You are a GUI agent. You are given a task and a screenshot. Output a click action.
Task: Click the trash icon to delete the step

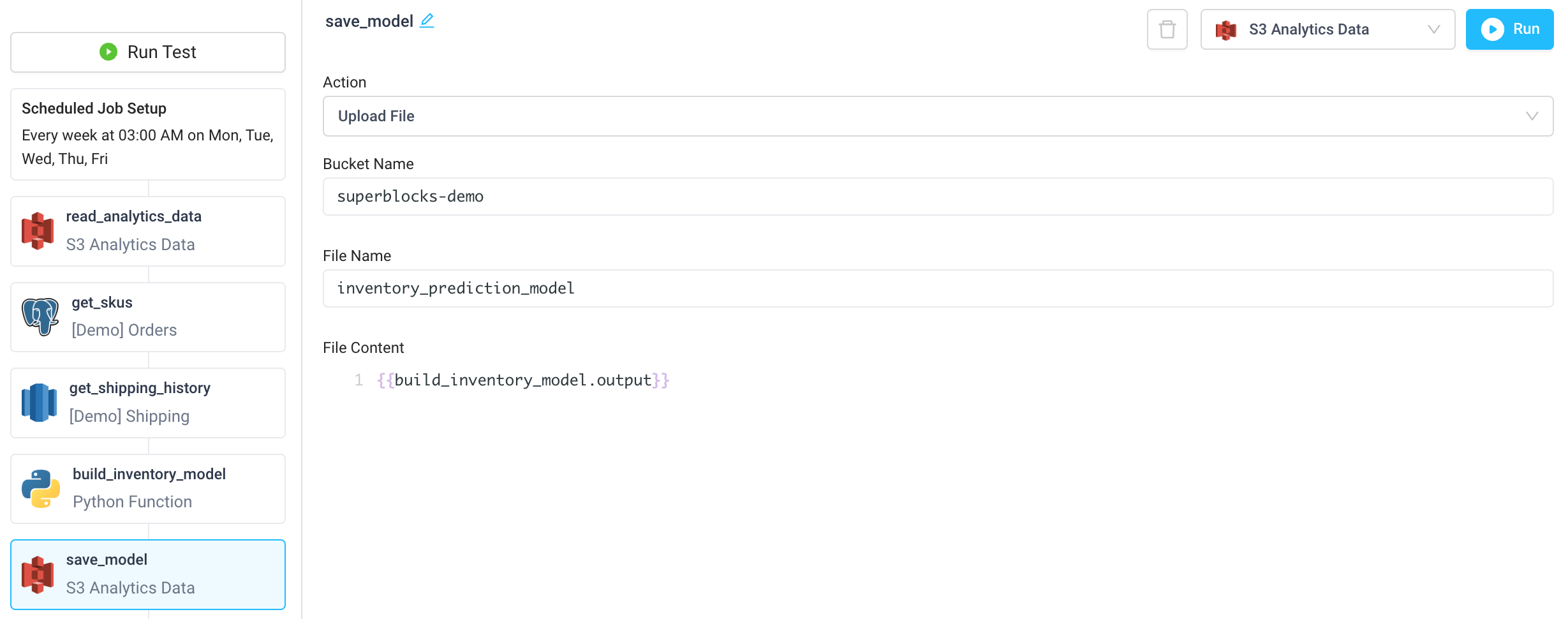pos(1167,29)
